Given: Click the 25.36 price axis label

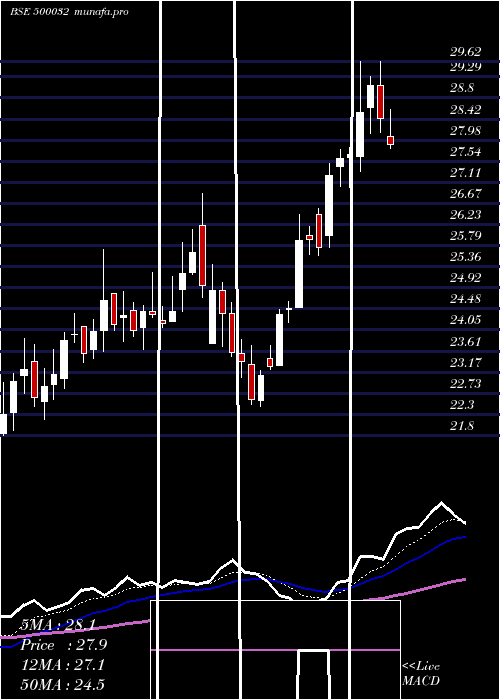Looking at the screenshot, I should point(465,257).
